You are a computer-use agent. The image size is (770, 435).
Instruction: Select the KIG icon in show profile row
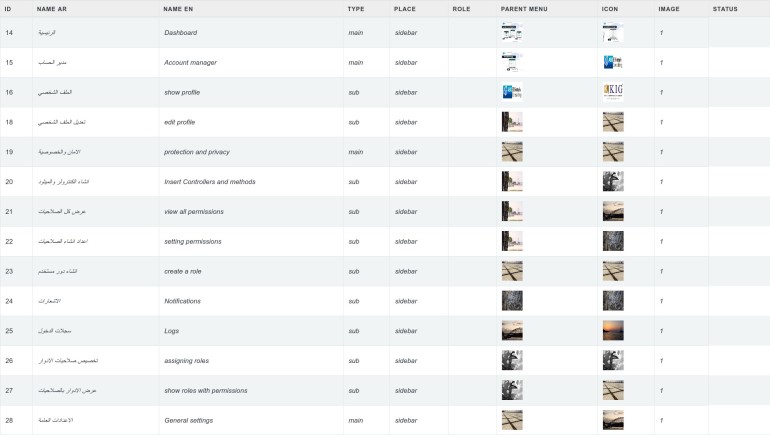point(613,92)
